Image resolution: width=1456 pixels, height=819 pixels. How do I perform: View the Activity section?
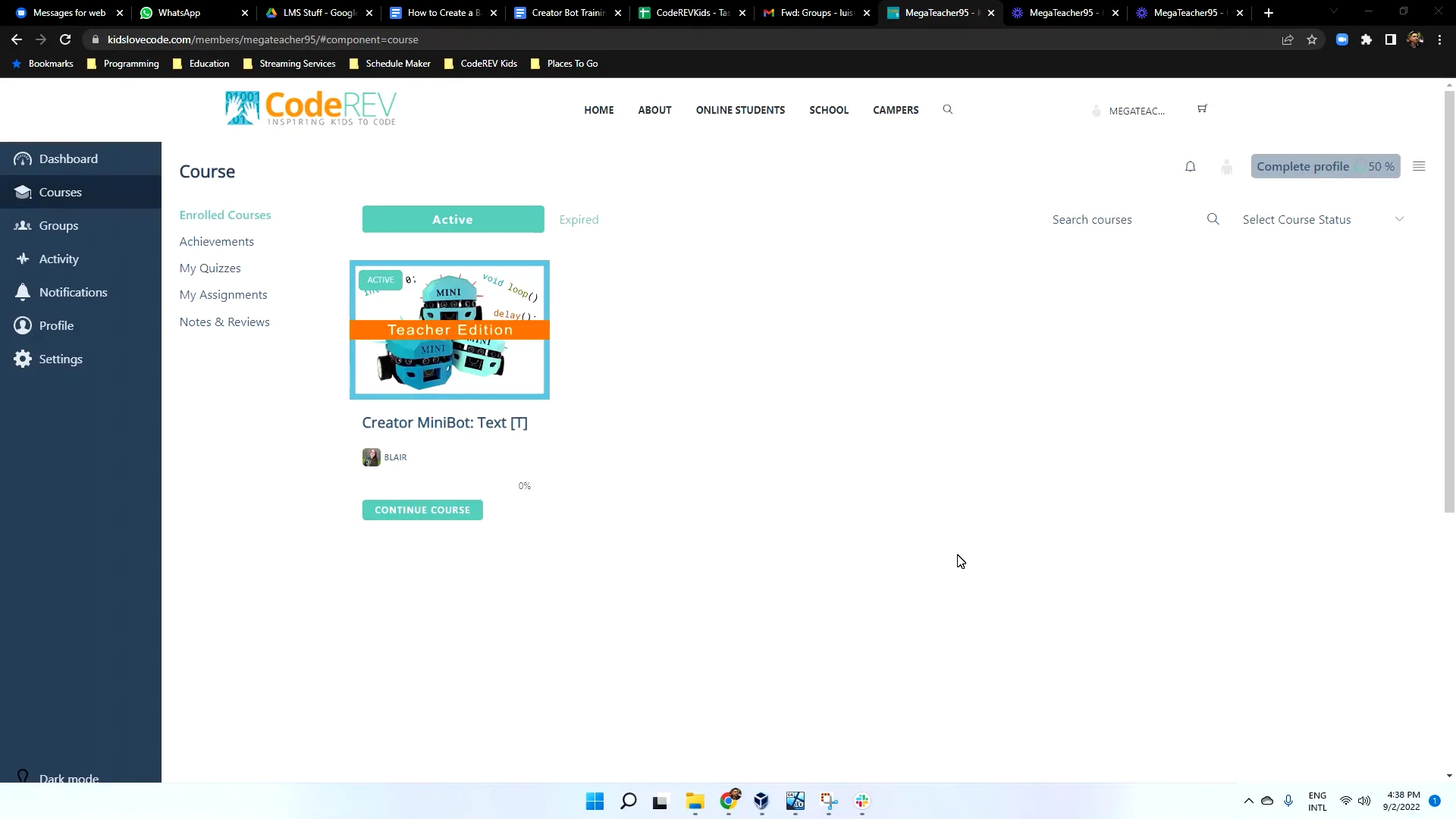59,259
